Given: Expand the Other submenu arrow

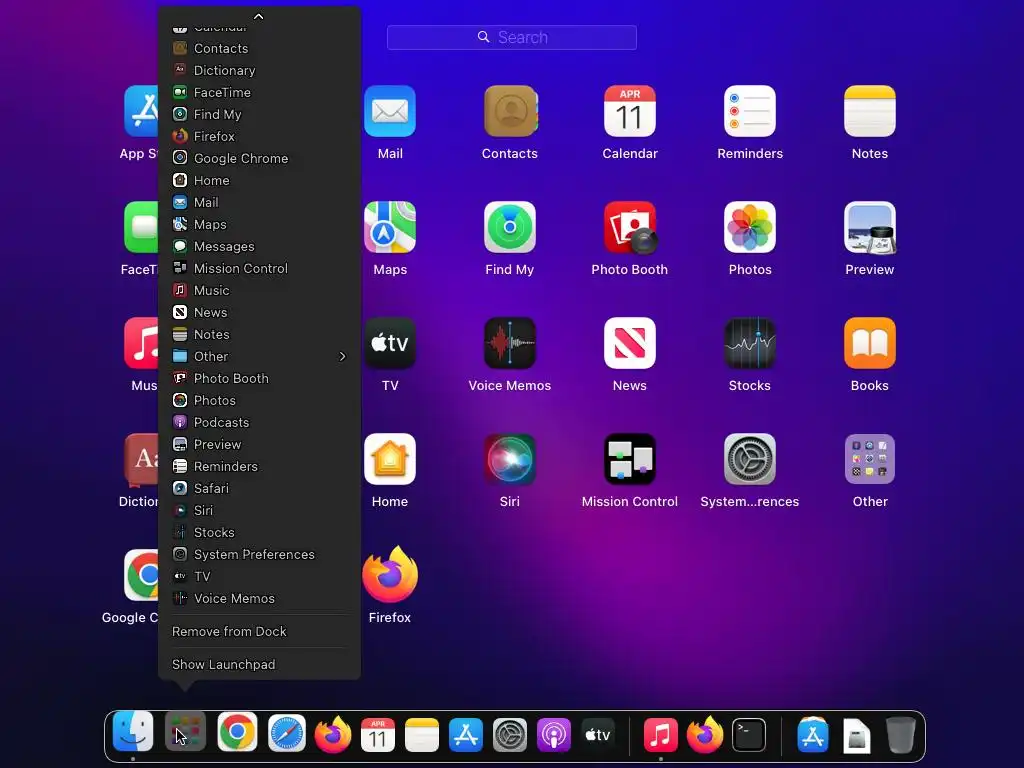Looking at the screenshot, I should (x=342, y=357).
